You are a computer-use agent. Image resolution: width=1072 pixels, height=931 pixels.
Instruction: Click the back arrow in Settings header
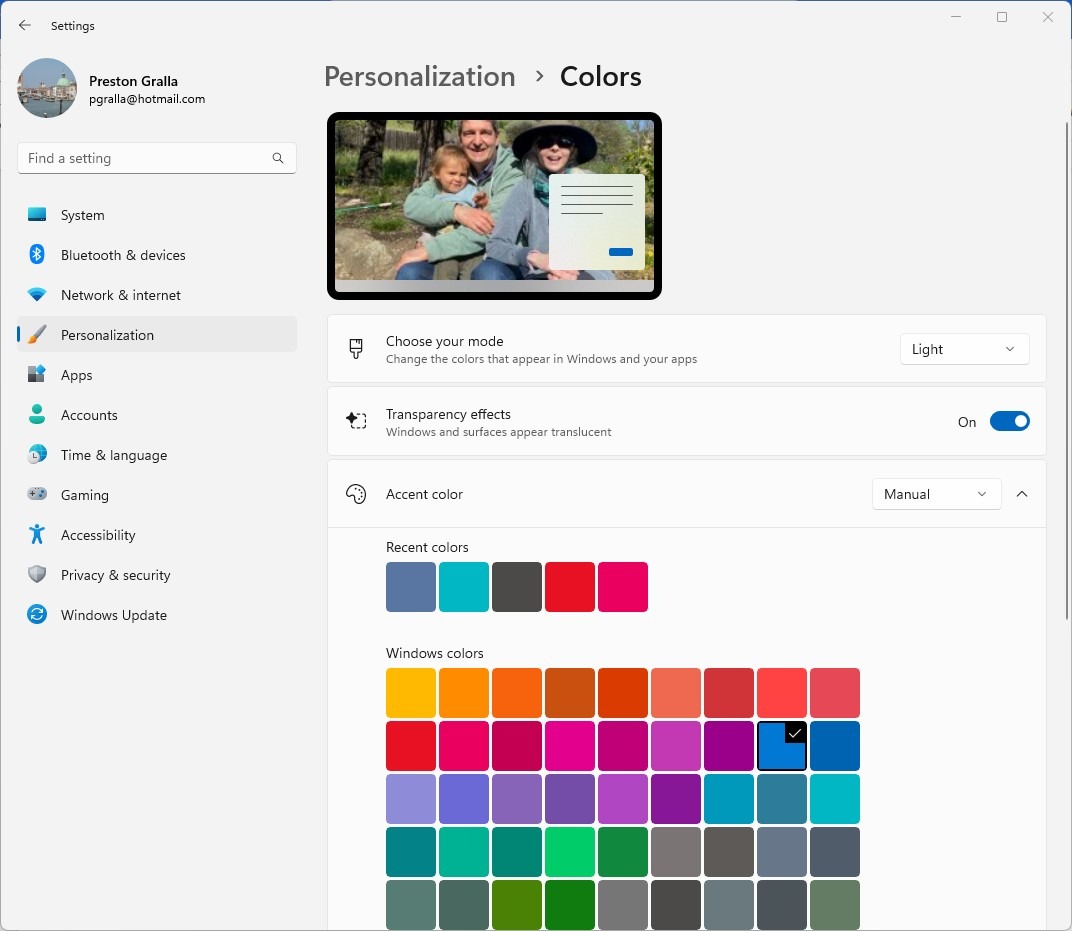[x=25, y=26]
